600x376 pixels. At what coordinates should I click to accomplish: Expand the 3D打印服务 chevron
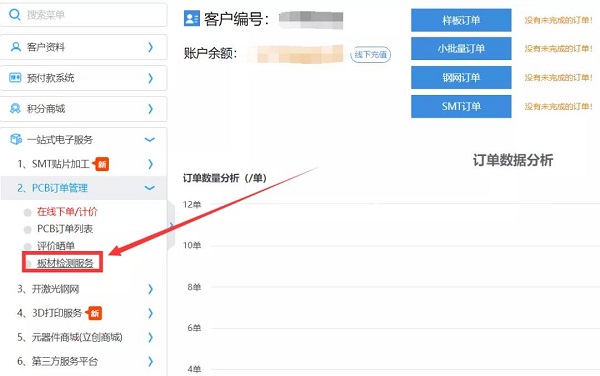(x=150, y=313)
